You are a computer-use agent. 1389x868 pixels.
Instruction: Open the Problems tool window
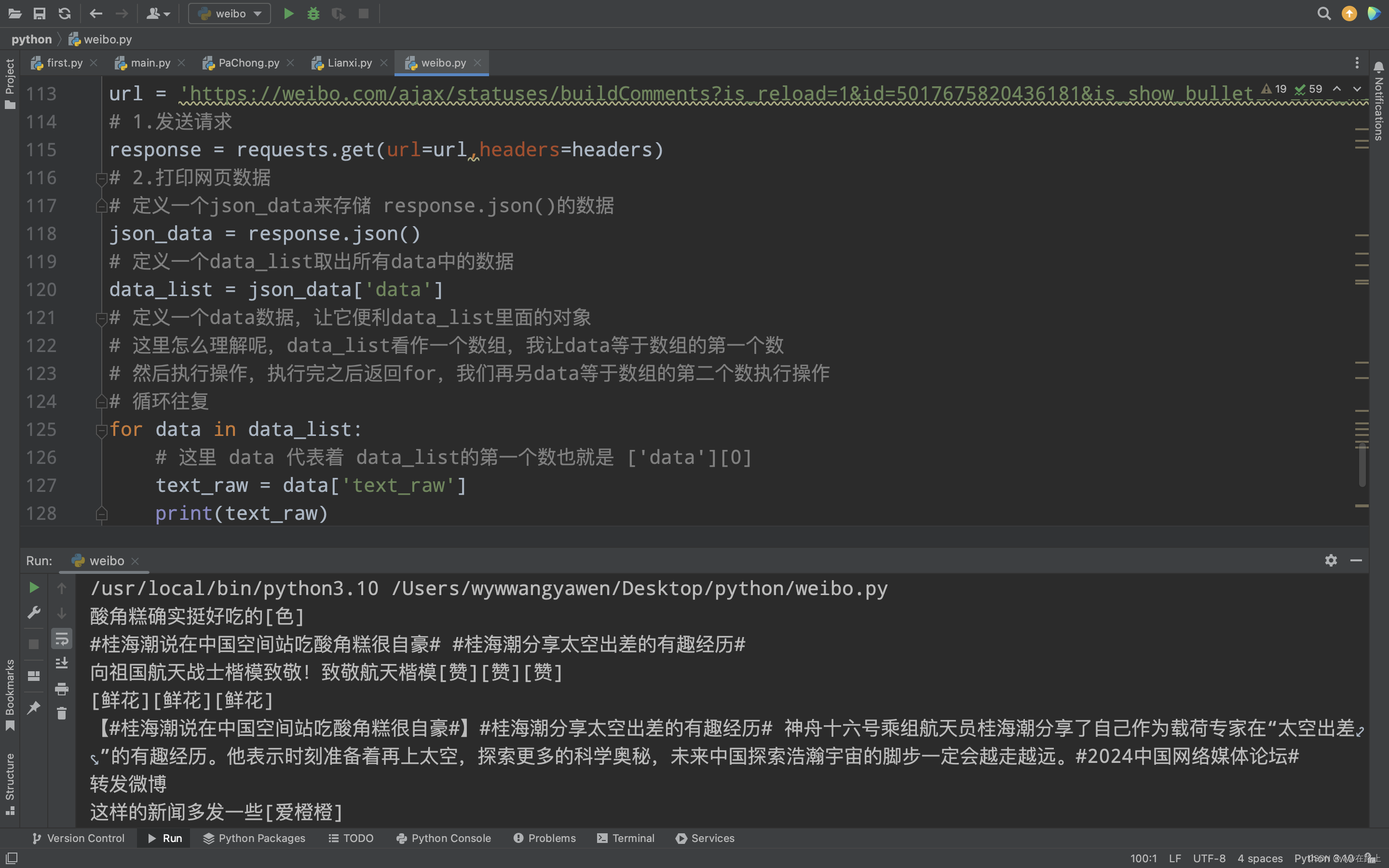pyautogui.click(x=545, y=838)
